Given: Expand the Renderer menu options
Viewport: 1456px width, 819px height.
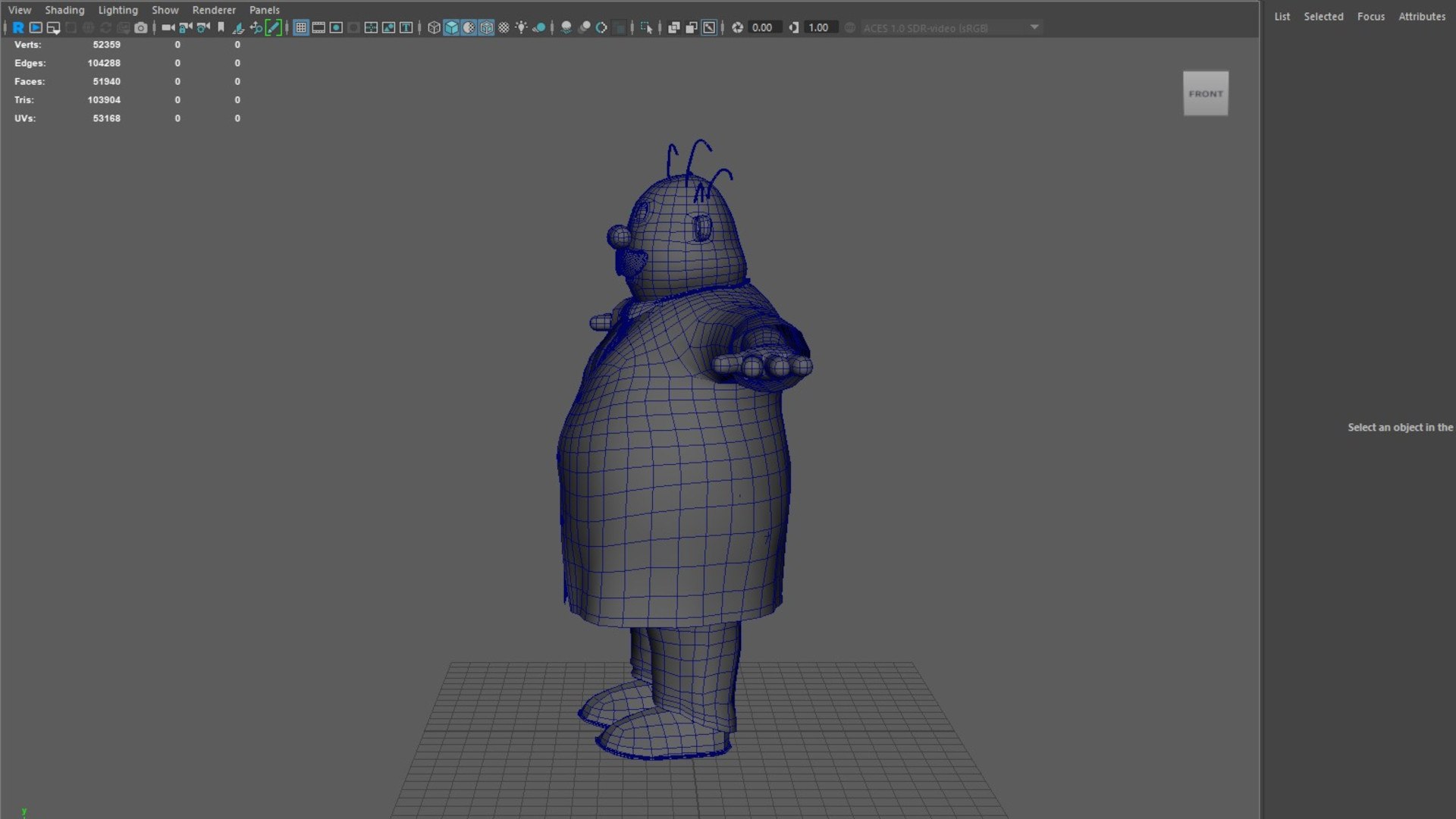Looking at the screenshot, I should pos(213,10).
